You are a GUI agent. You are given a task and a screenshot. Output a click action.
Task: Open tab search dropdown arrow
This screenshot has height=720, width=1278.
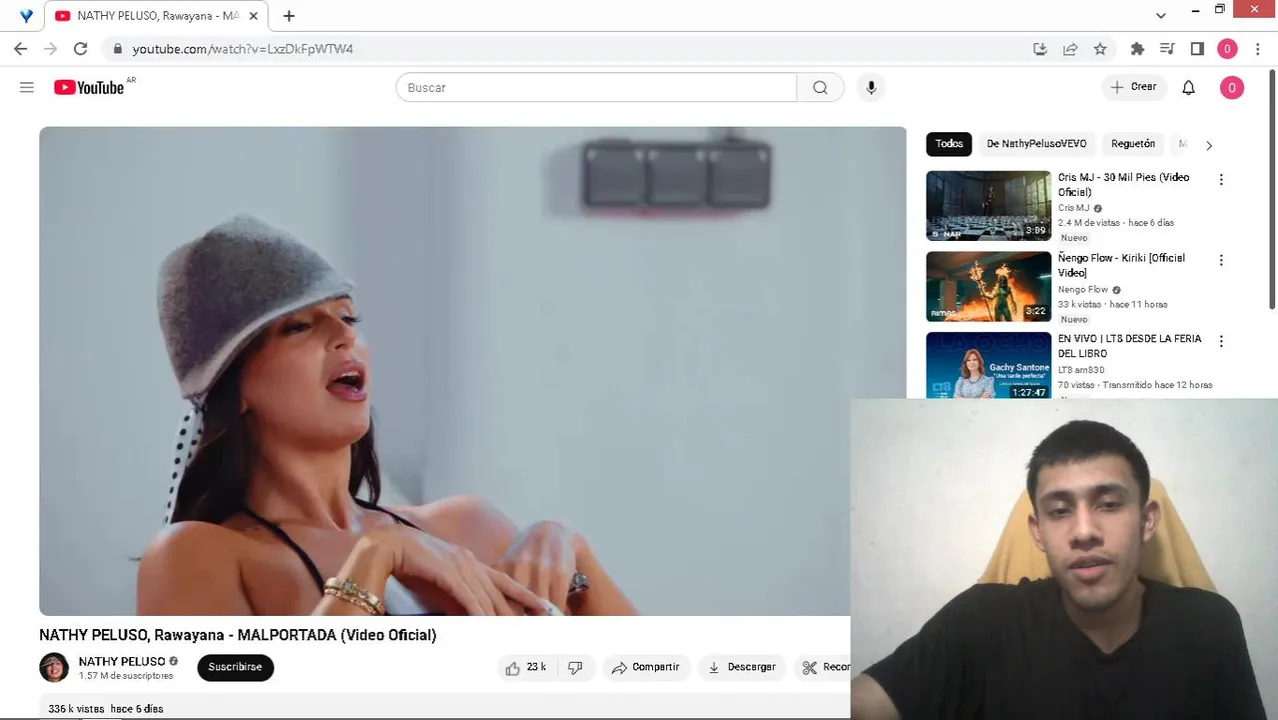click(x=1160, y=15)
